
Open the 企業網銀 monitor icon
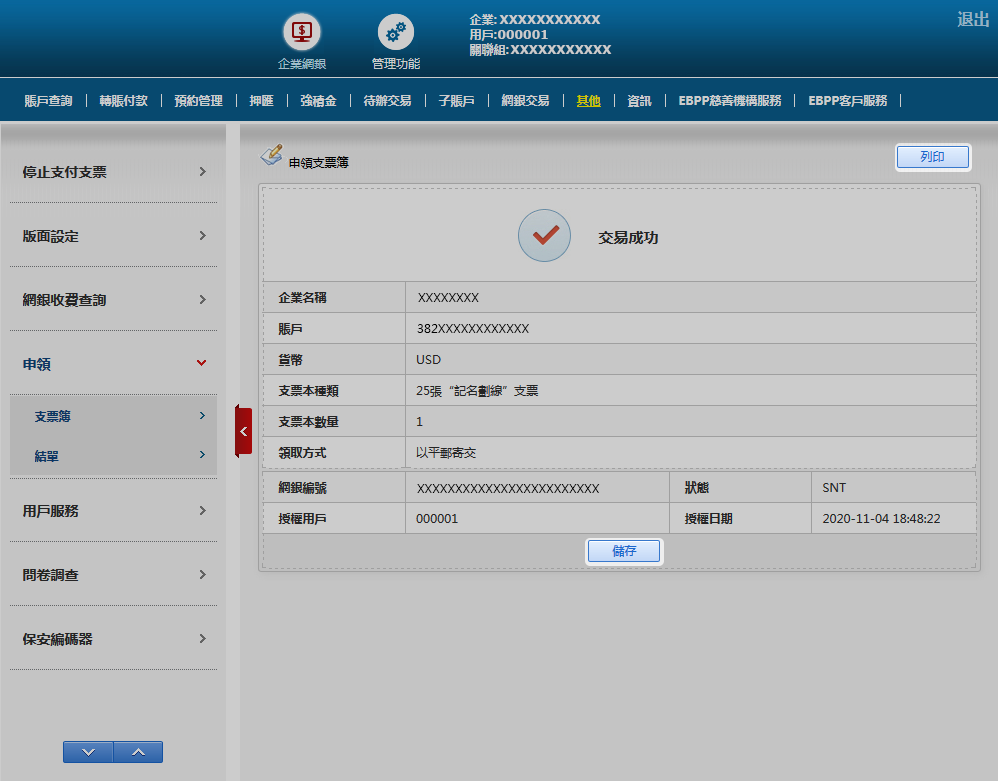pos(301,33)
